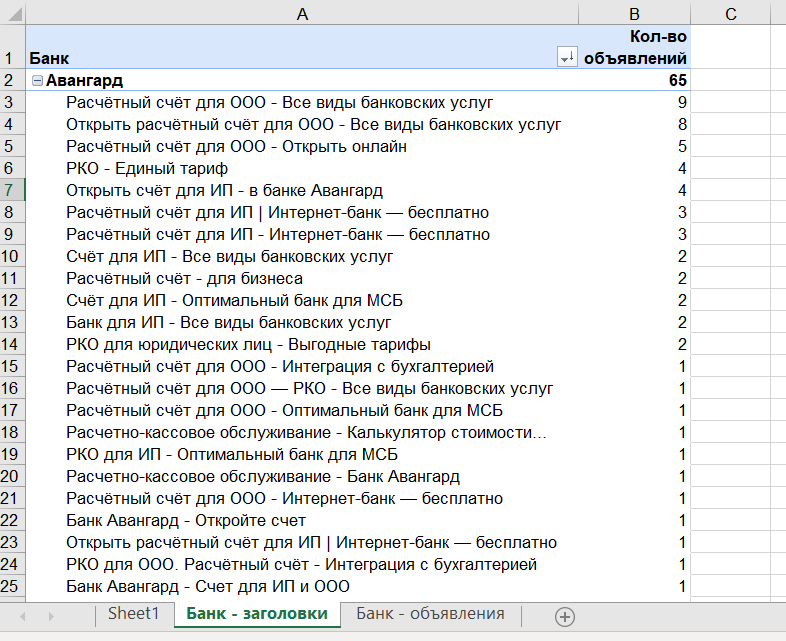Screen dimensions: 786x641
Task: Click the Кол-во объявлений header cell
Action: (x=634, y=47)
